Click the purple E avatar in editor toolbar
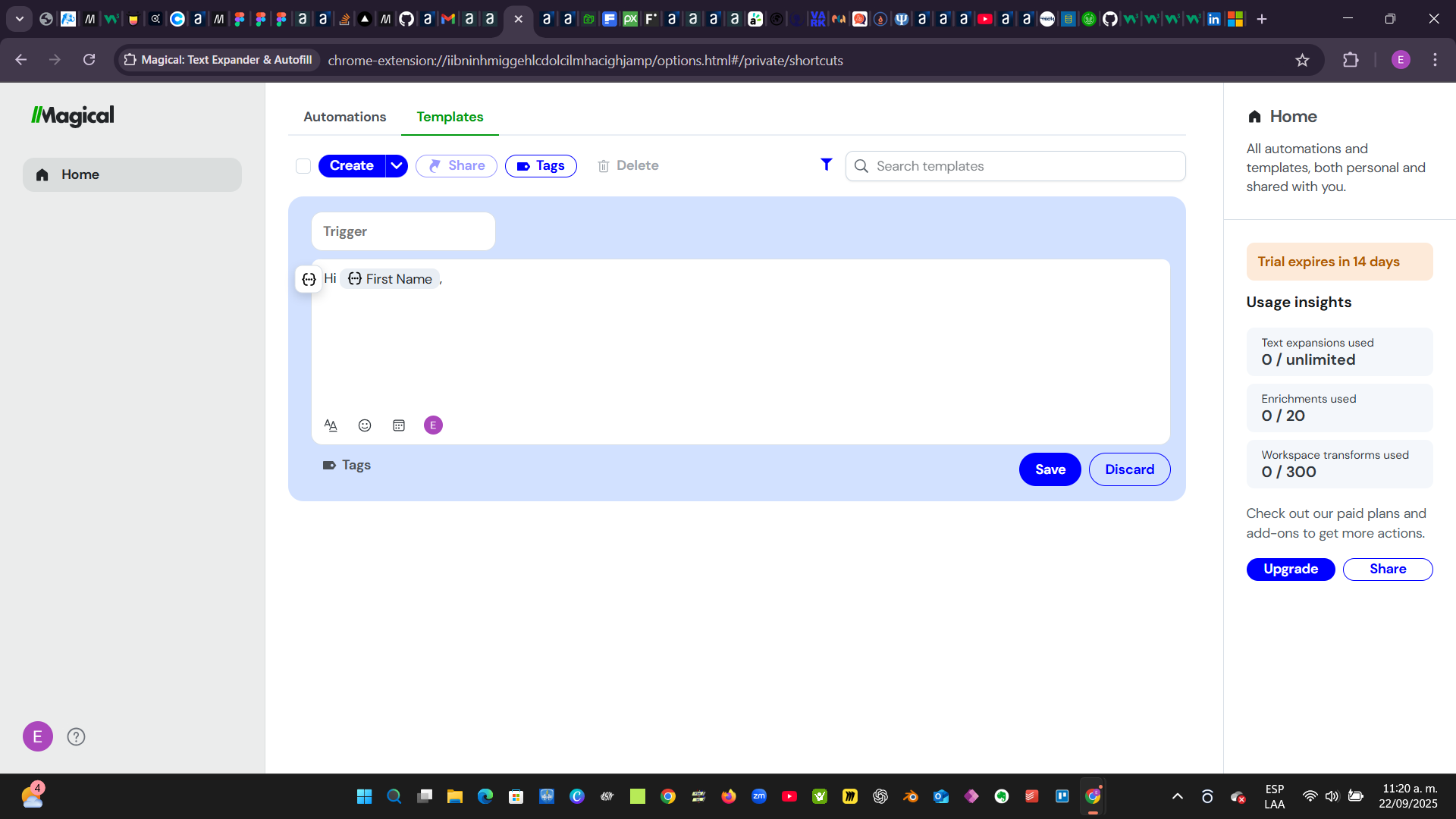The width and height of the screenshot is (1456, 819). click(x=433, y=425)
